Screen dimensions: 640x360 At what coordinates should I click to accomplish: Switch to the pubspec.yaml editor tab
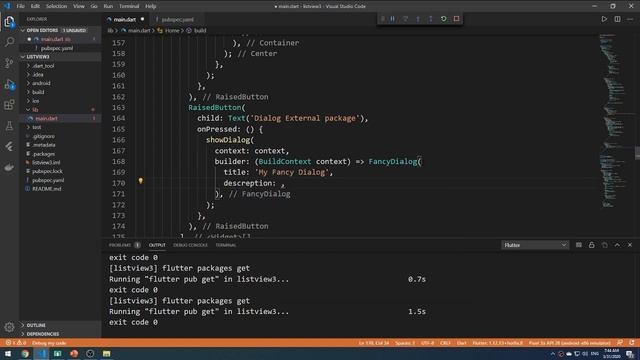click(x=177, y=19)
